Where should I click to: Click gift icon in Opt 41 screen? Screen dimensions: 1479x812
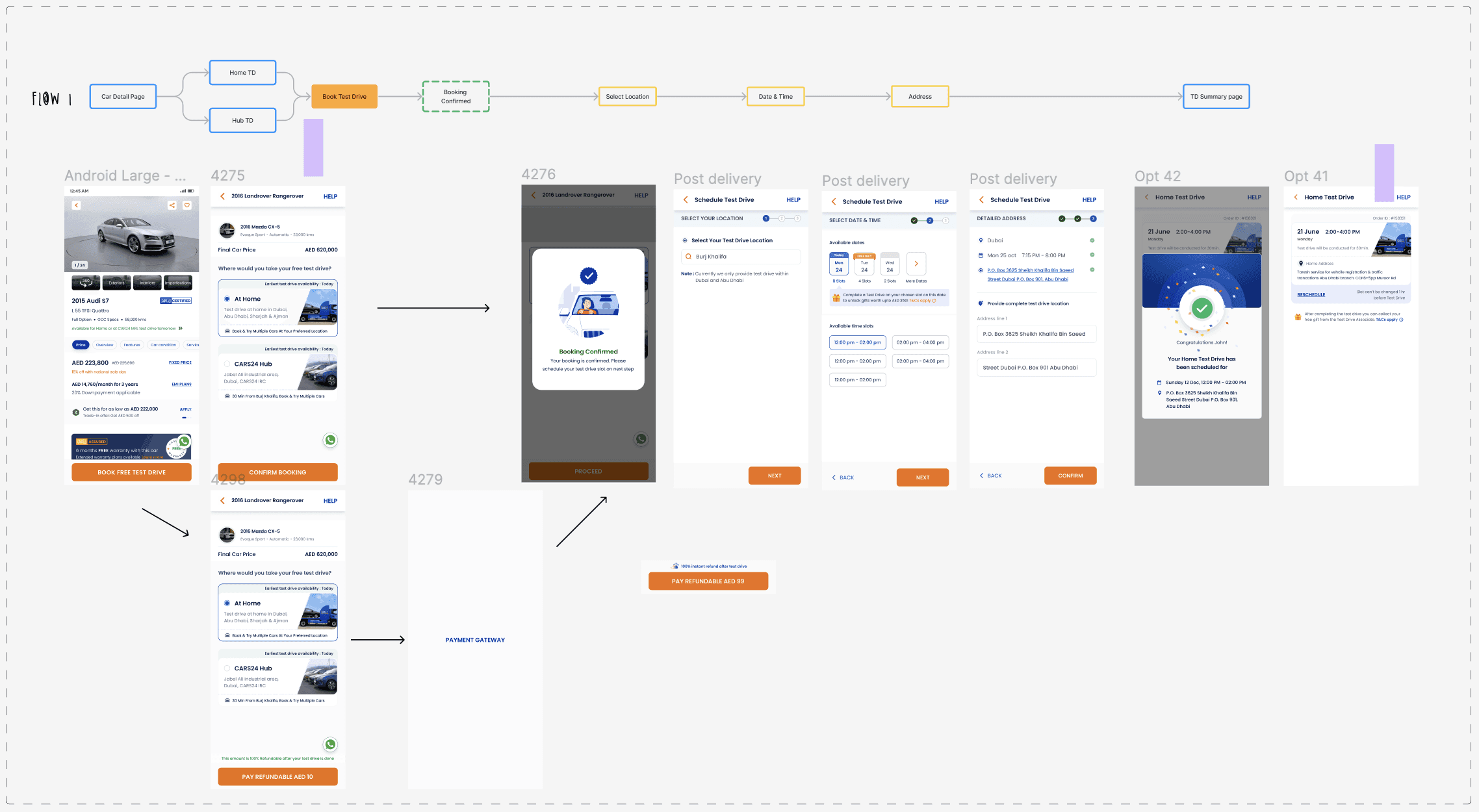click(x=1298, y=317)
